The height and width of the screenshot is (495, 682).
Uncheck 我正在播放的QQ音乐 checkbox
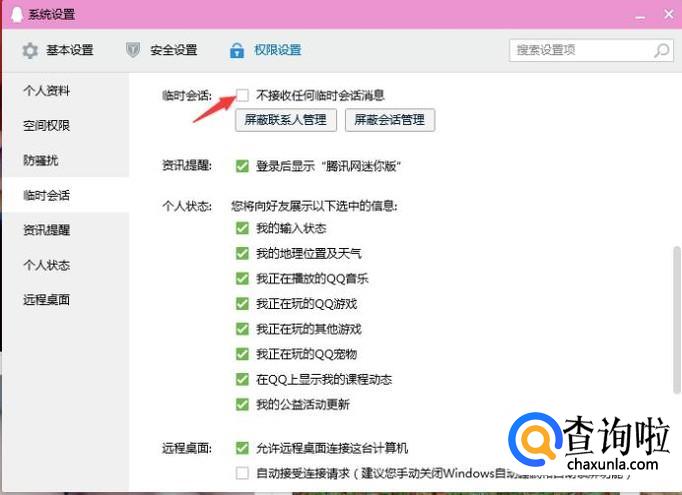[242, 278]
